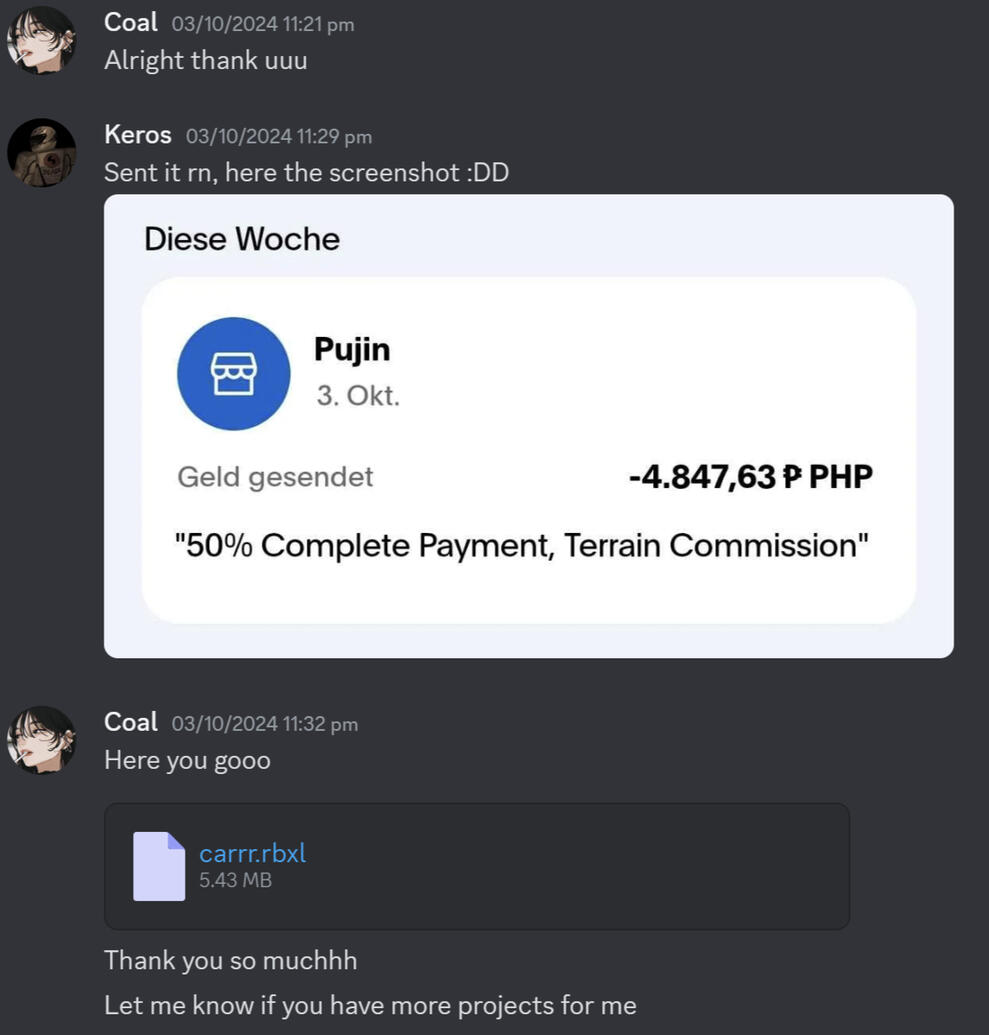Screen dimensions: 989x1035
Task: Click the Coal username on the first message
Action: coord(131,22)
